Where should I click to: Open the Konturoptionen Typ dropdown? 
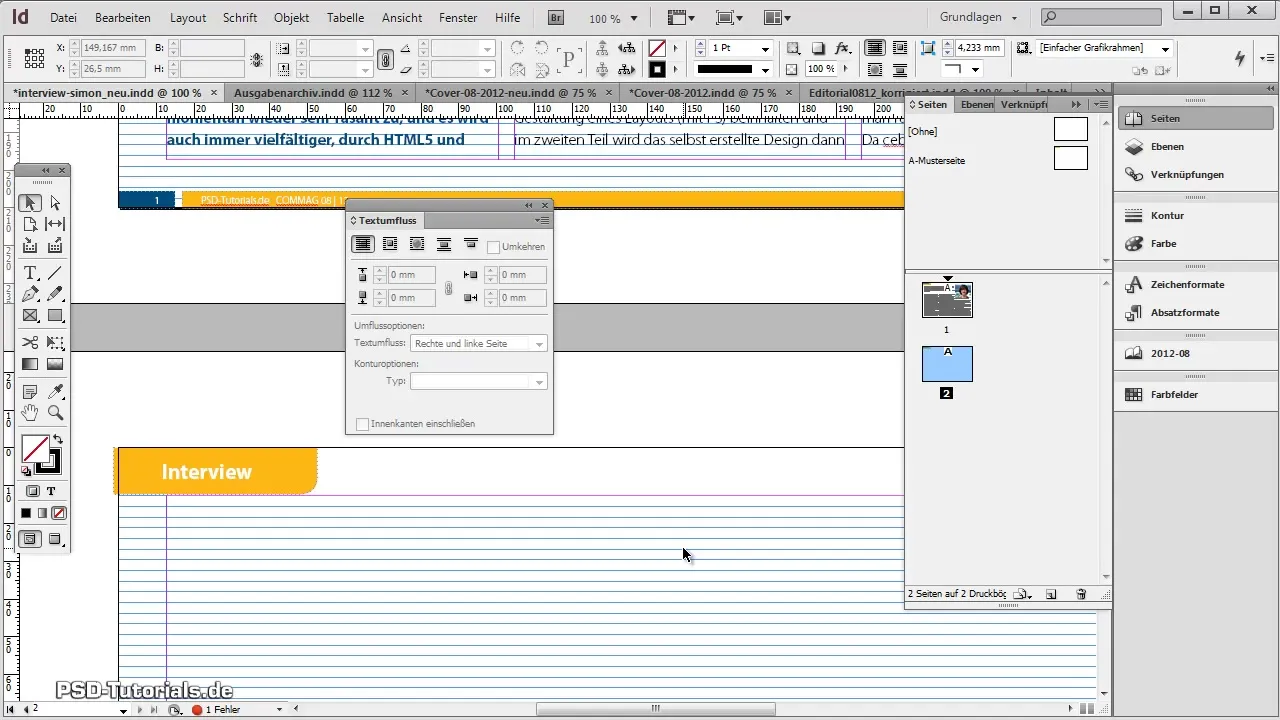(x=479, y=381)
